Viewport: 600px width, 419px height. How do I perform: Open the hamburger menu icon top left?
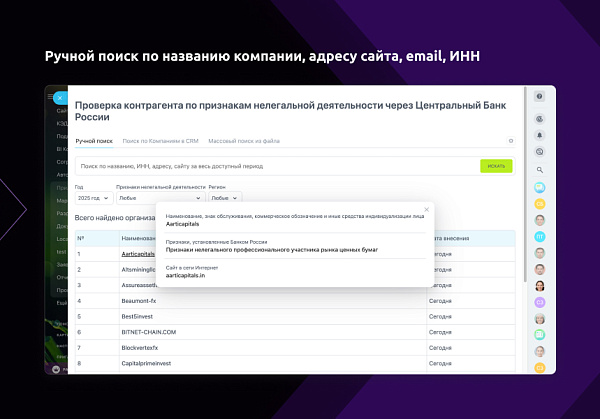(x=50, y=96)
